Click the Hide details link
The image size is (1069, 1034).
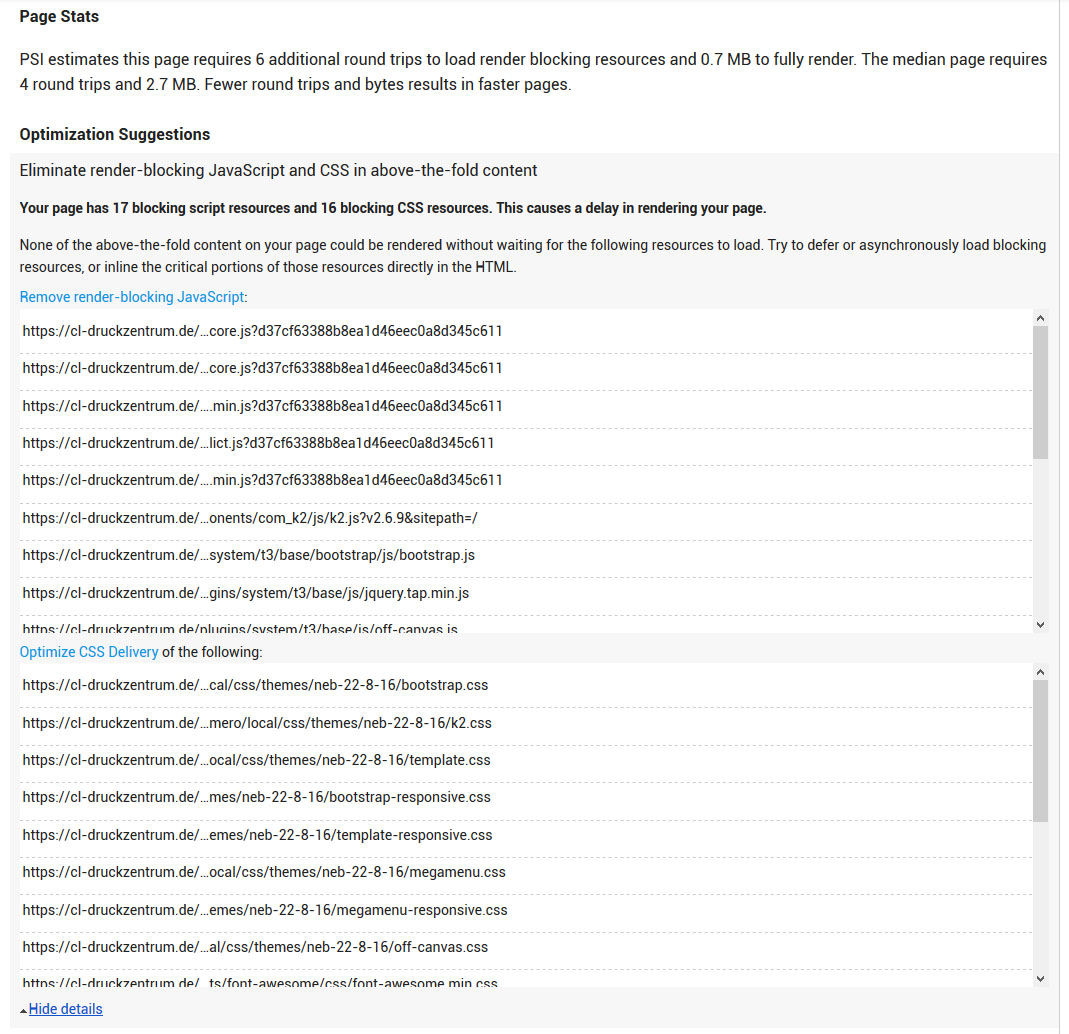66,1009
